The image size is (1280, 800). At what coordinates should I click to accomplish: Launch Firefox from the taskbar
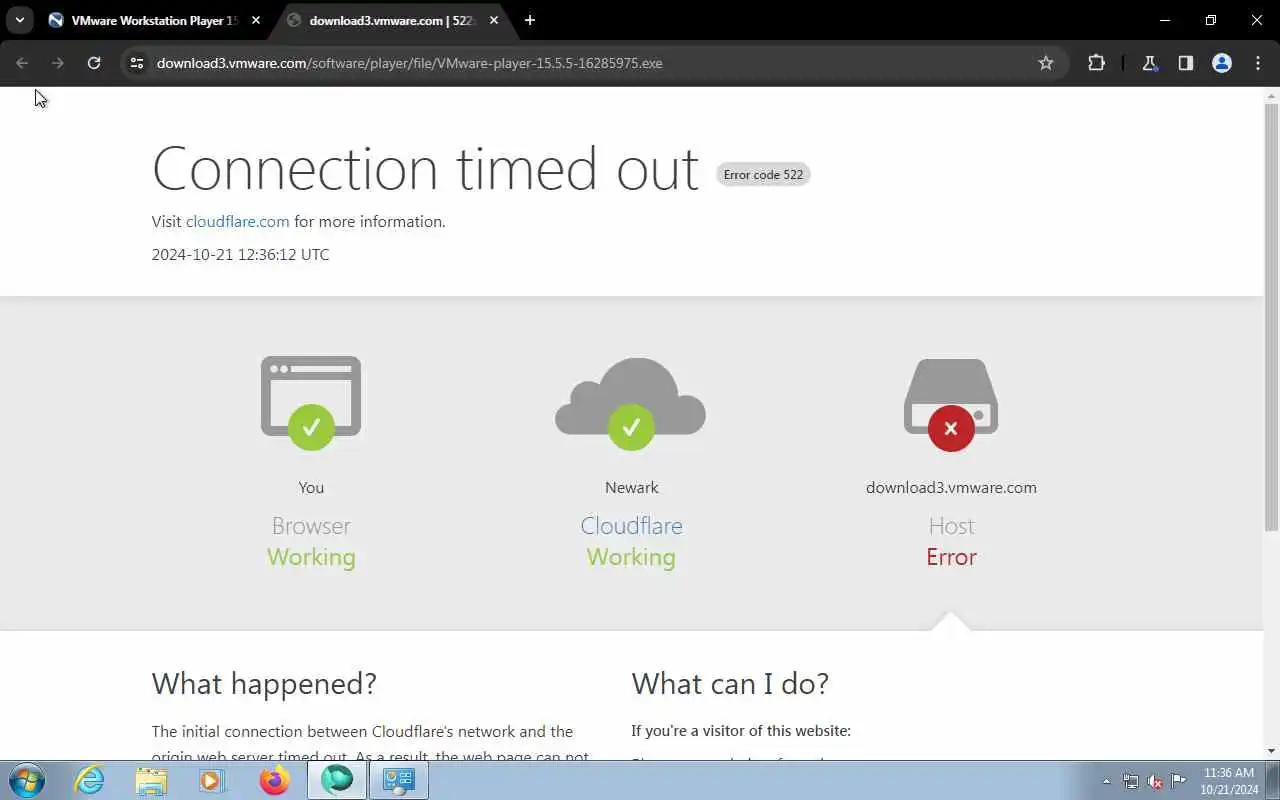point(274,780)
